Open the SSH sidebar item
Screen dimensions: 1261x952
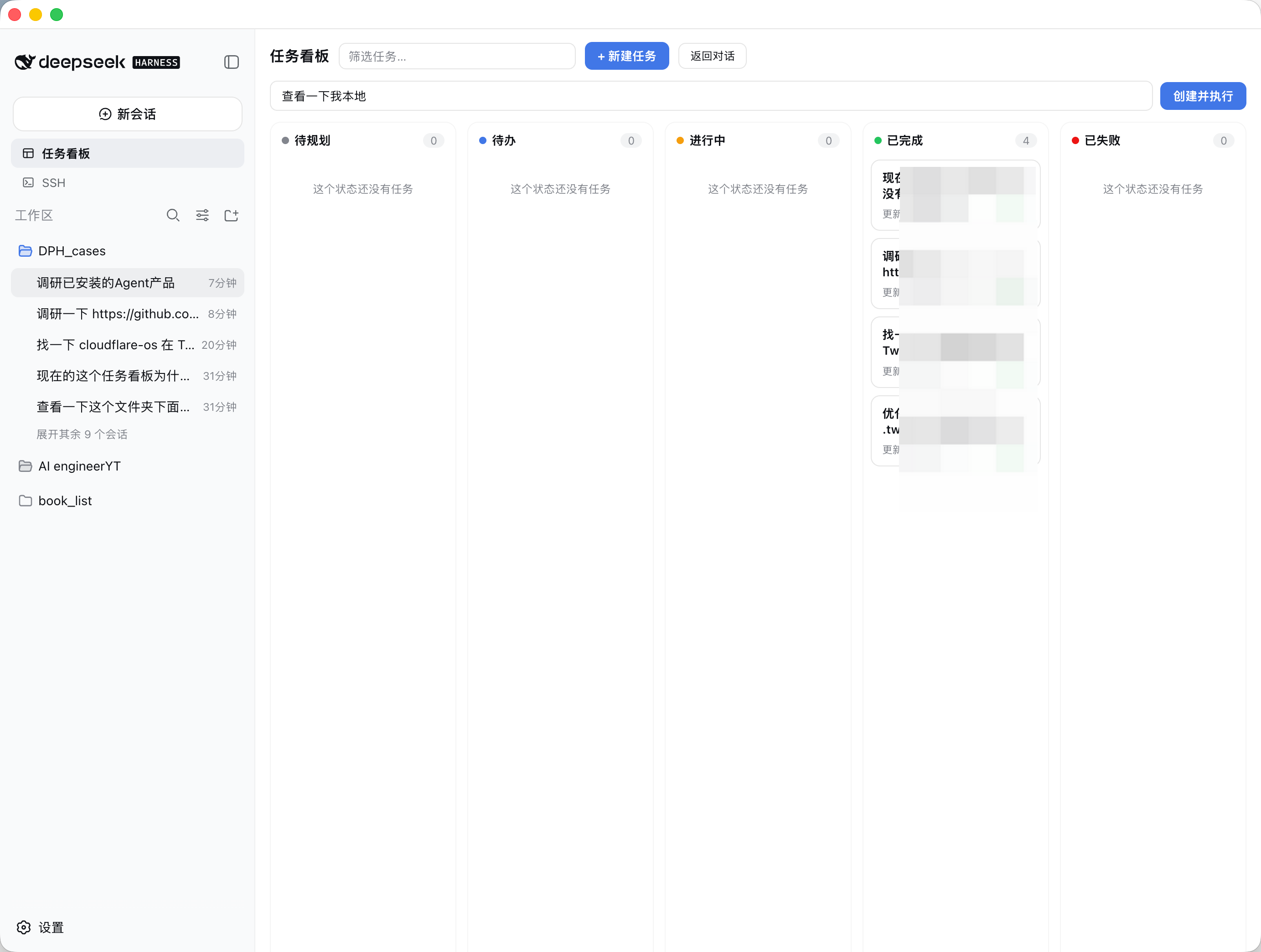click(128, 183)
